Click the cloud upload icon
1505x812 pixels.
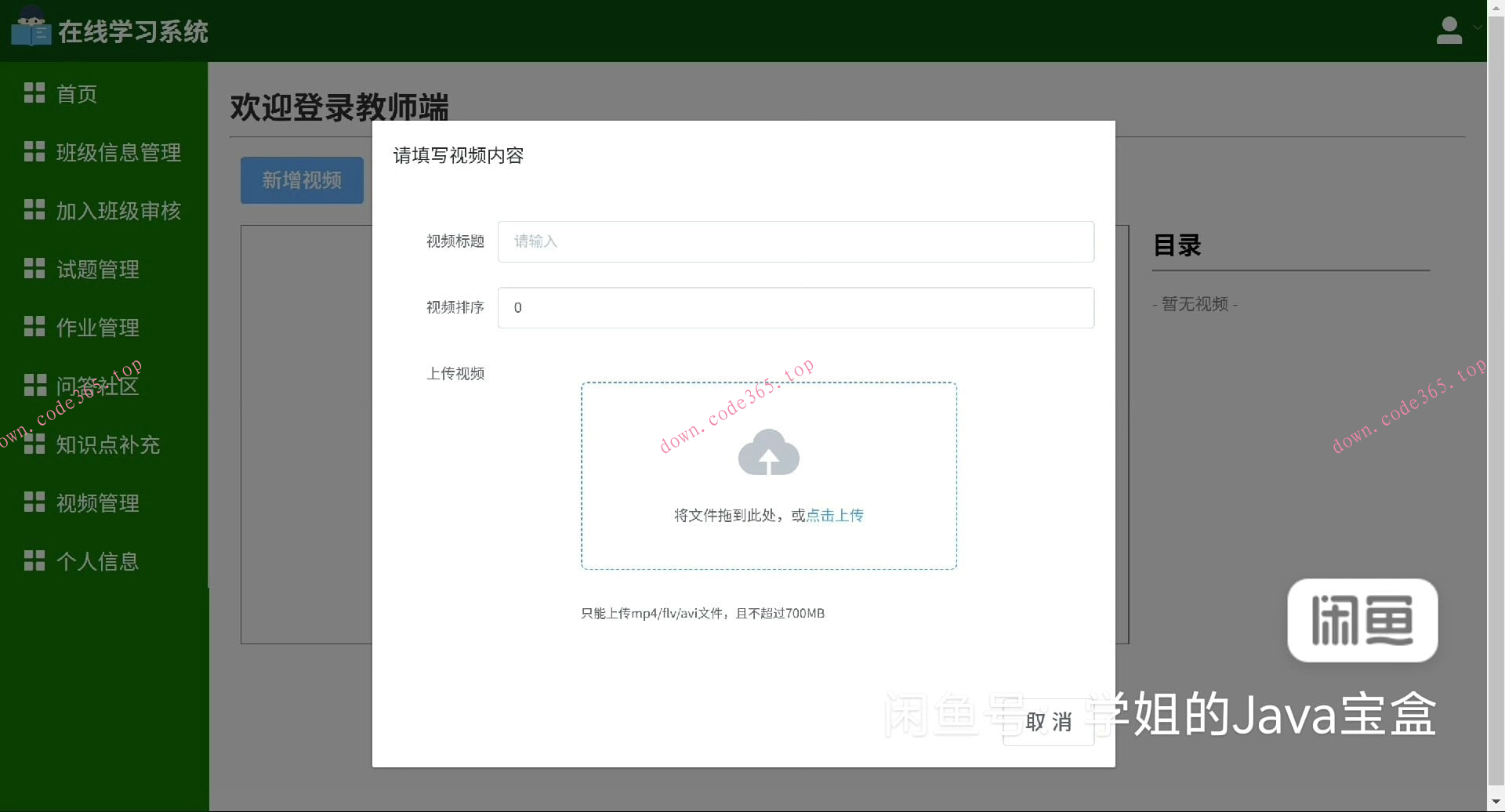[768, 453]
